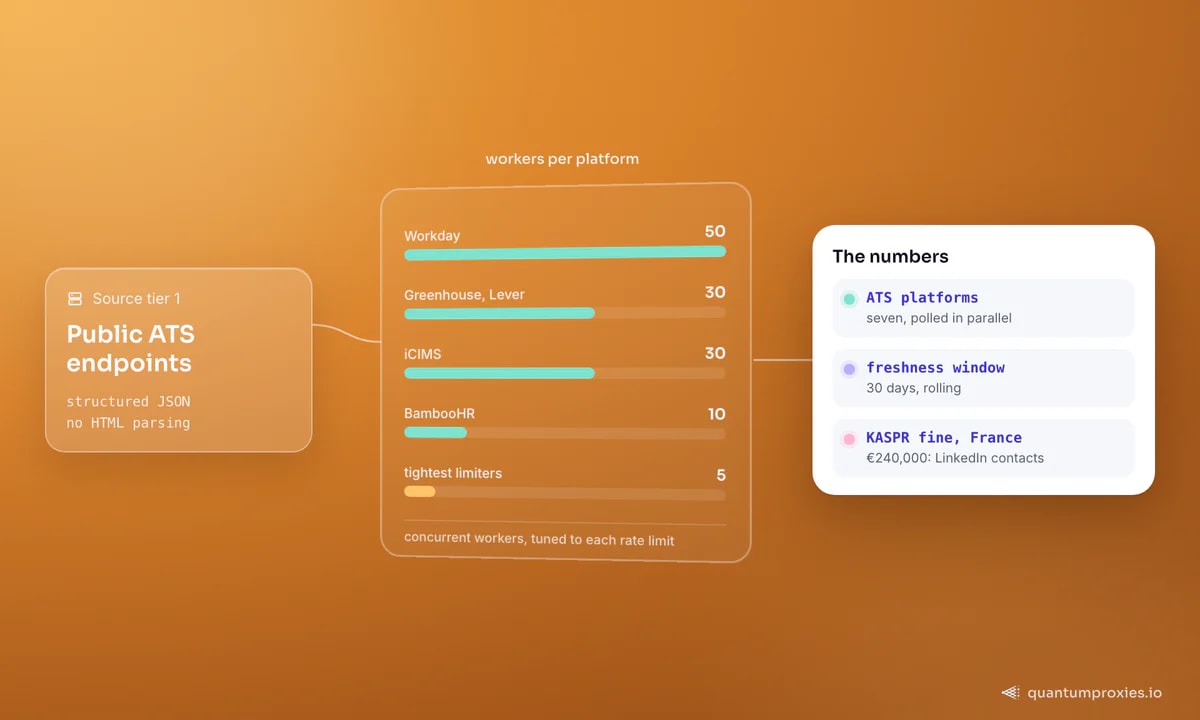
Task: Click '30 days, rolling' text
Action: point(914,388)
